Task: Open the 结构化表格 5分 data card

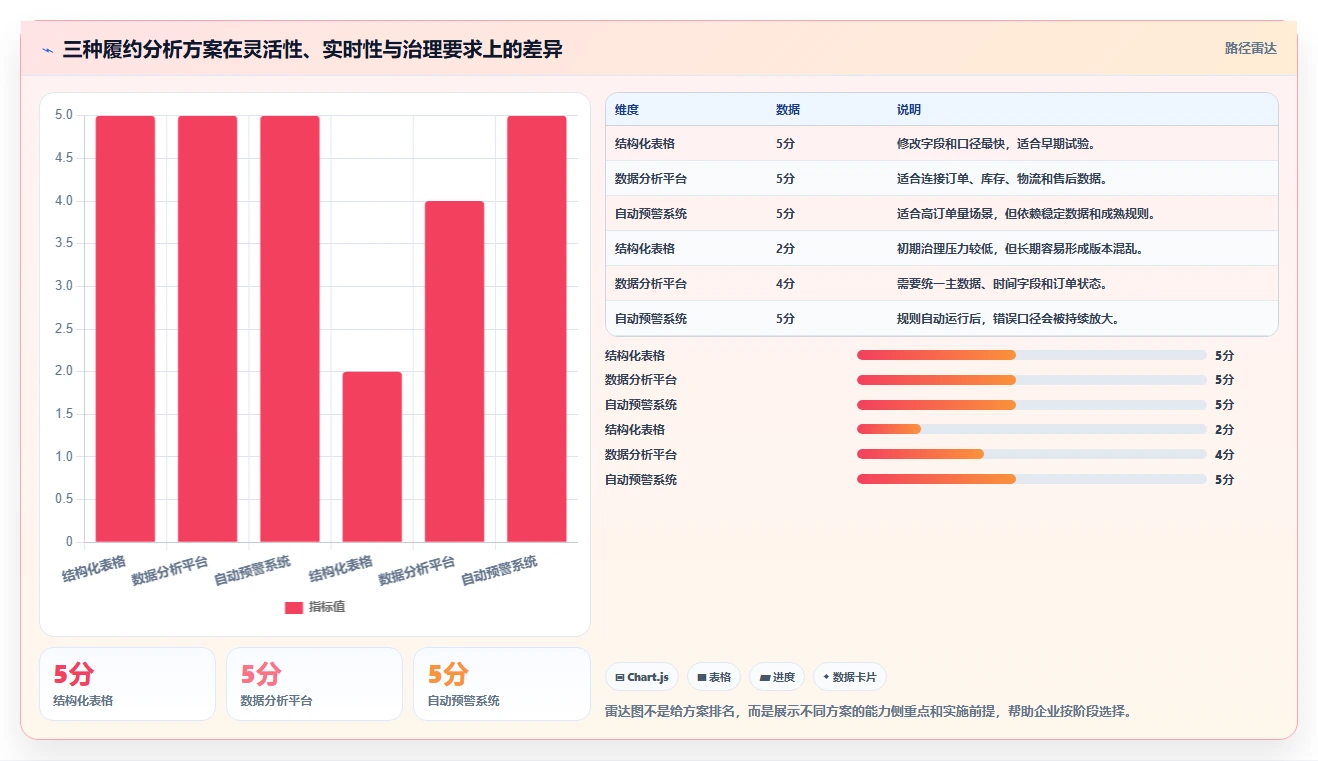Action: click(x=127, y=684)
